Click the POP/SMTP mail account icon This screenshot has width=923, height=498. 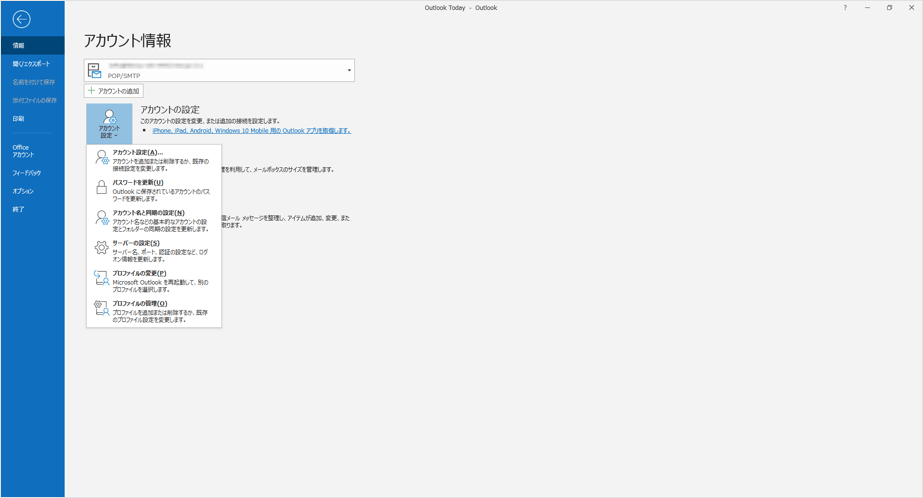95,70
